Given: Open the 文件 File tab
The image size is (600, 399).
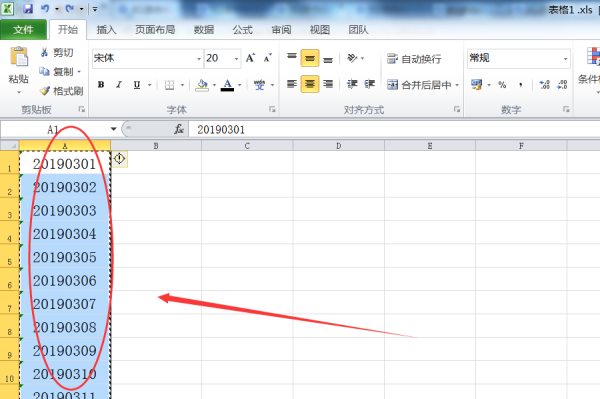Looking at the screenshot, I should tap(23, 29).
